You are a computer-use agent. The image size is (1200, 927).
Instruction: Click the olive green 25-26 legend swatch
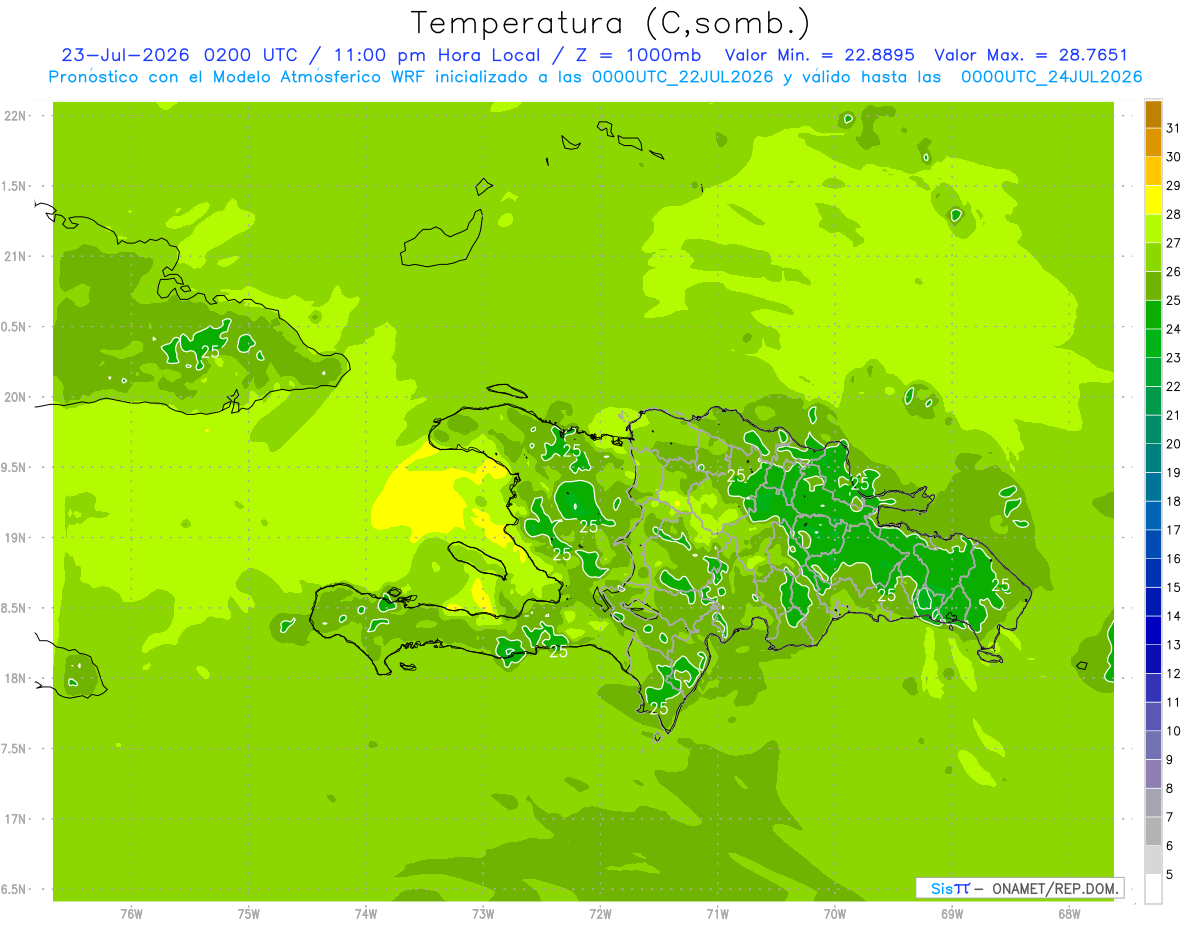click(1153, 286)
